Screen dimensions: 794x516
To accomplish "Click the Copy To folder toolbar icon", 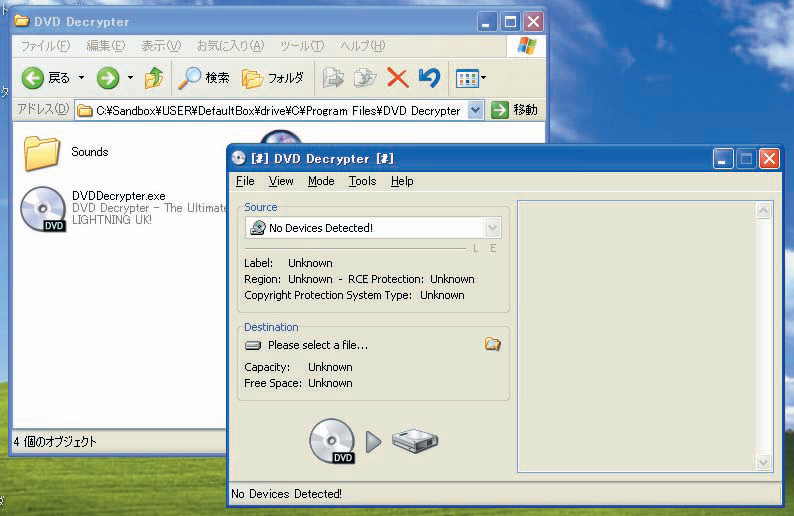I will coord(365,78).
